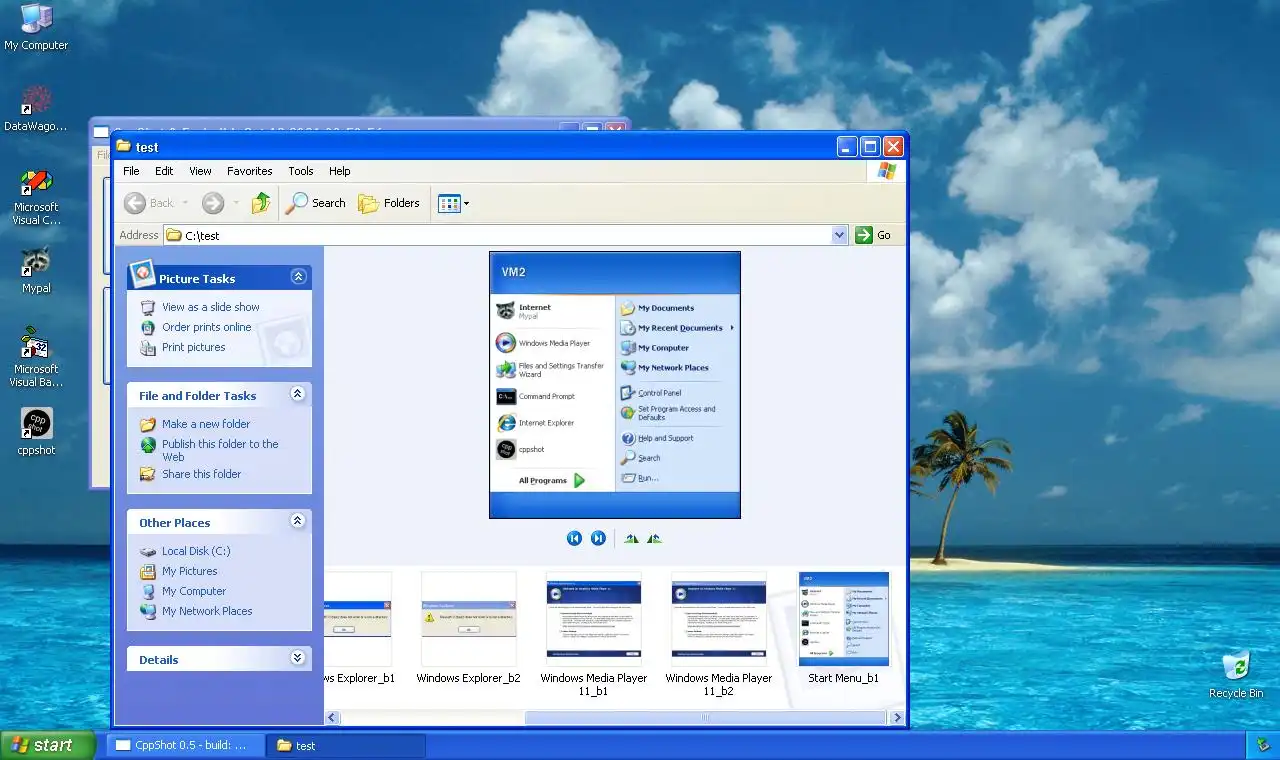Rotate image counterclockwise

(x=654, y=538)
